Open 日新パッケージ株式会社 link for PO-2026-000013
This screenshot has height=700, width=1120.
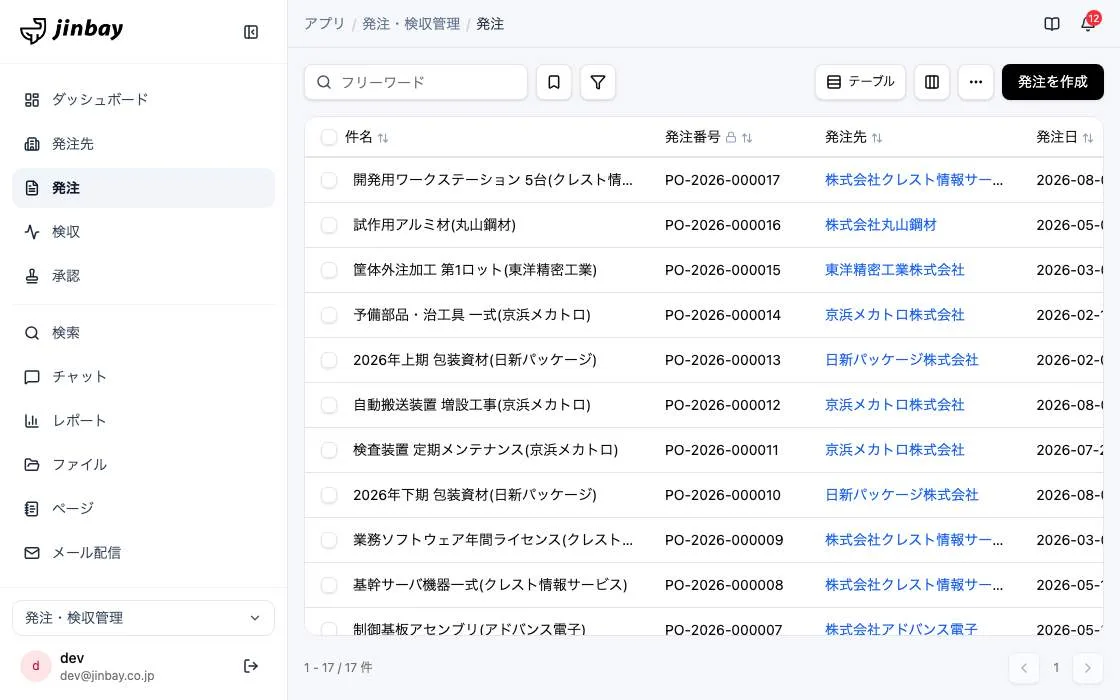pyautogui.click(x=901, y=360)
